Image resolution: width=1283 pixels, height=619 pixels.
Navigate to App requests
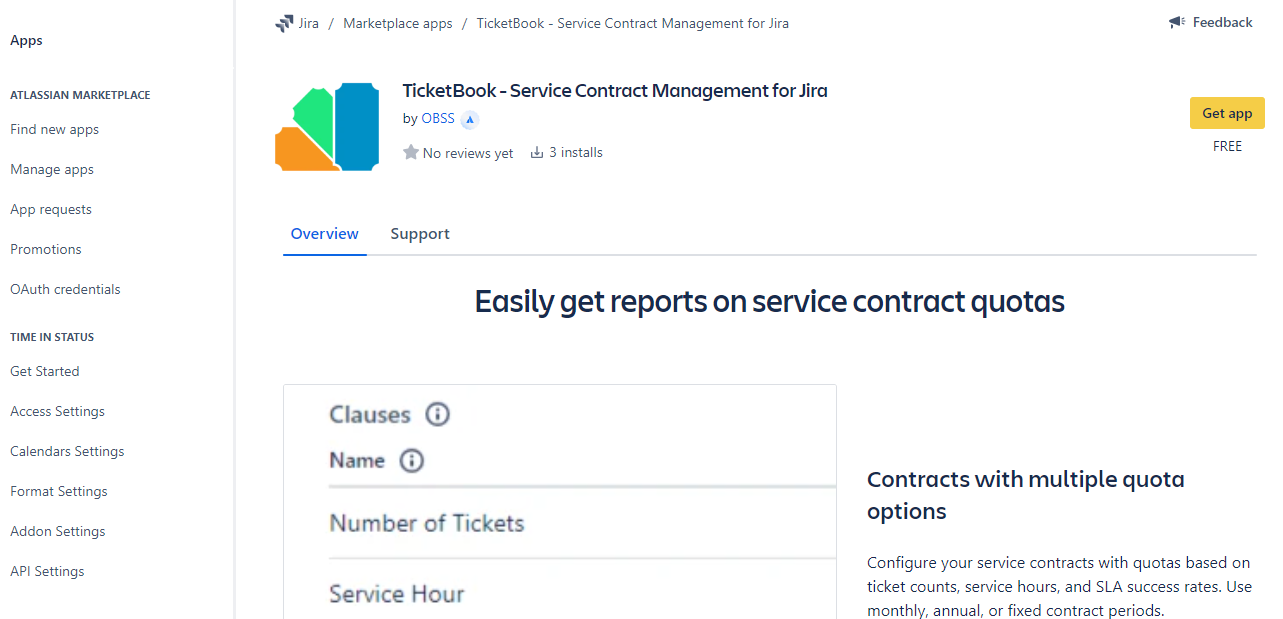point(51,210)
